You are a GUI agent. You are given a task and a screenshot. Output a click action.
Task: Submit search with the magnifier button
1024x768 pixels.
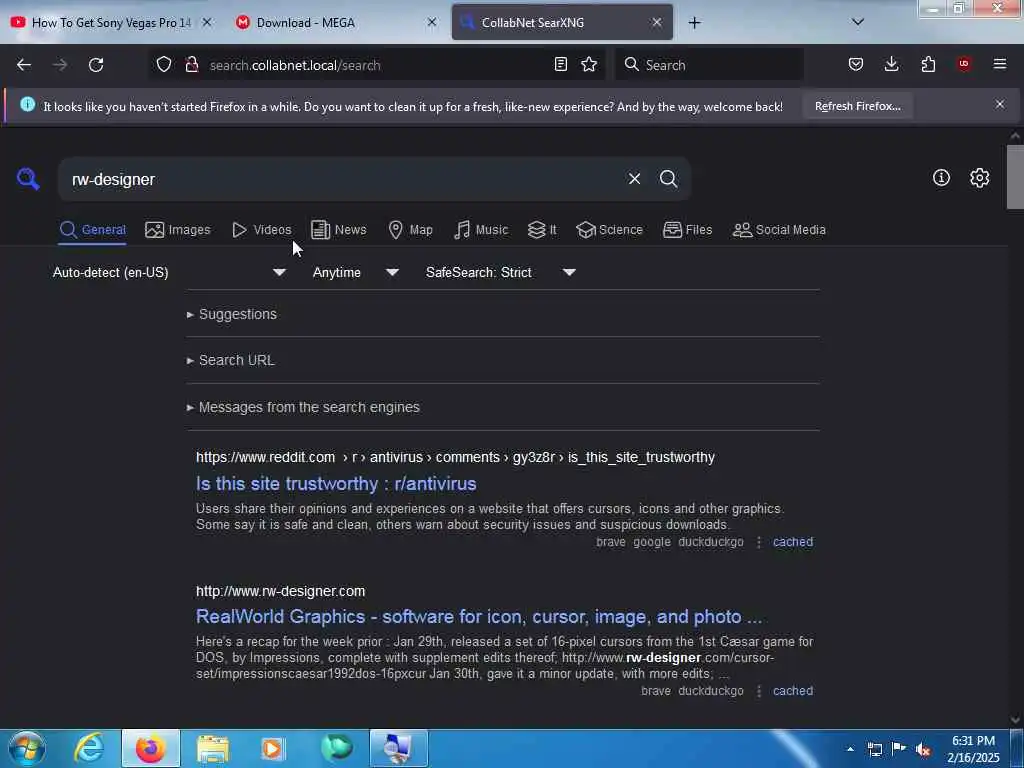tap(668, 178)
